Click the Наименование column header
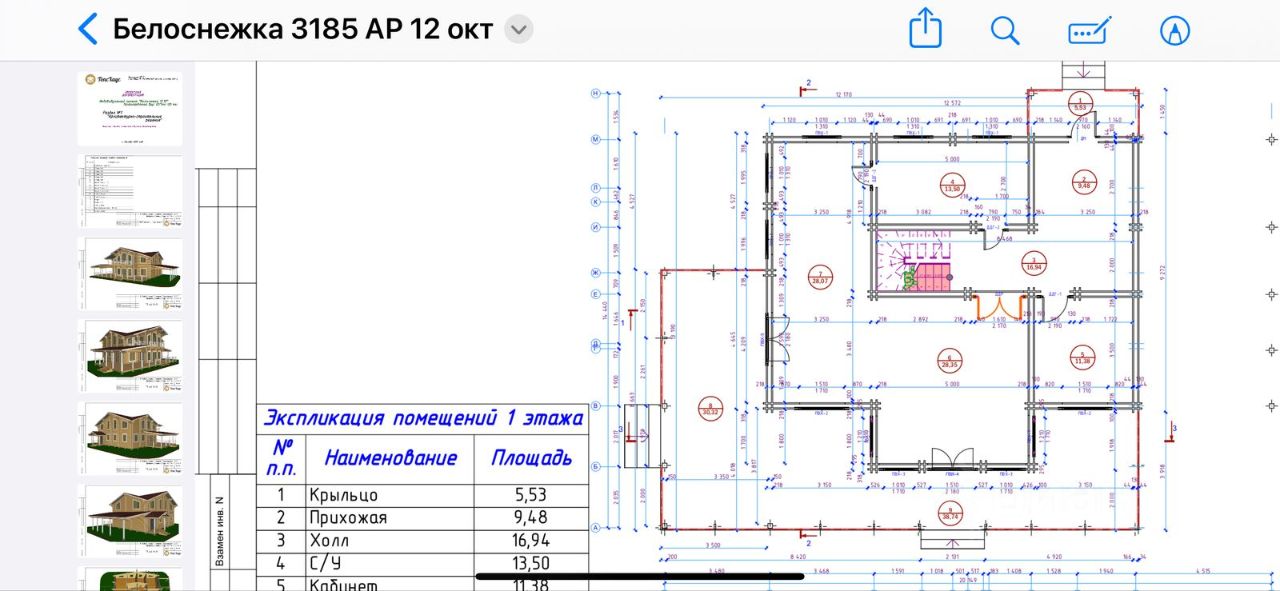The image size is (1280, 591). tap(390, 458)
